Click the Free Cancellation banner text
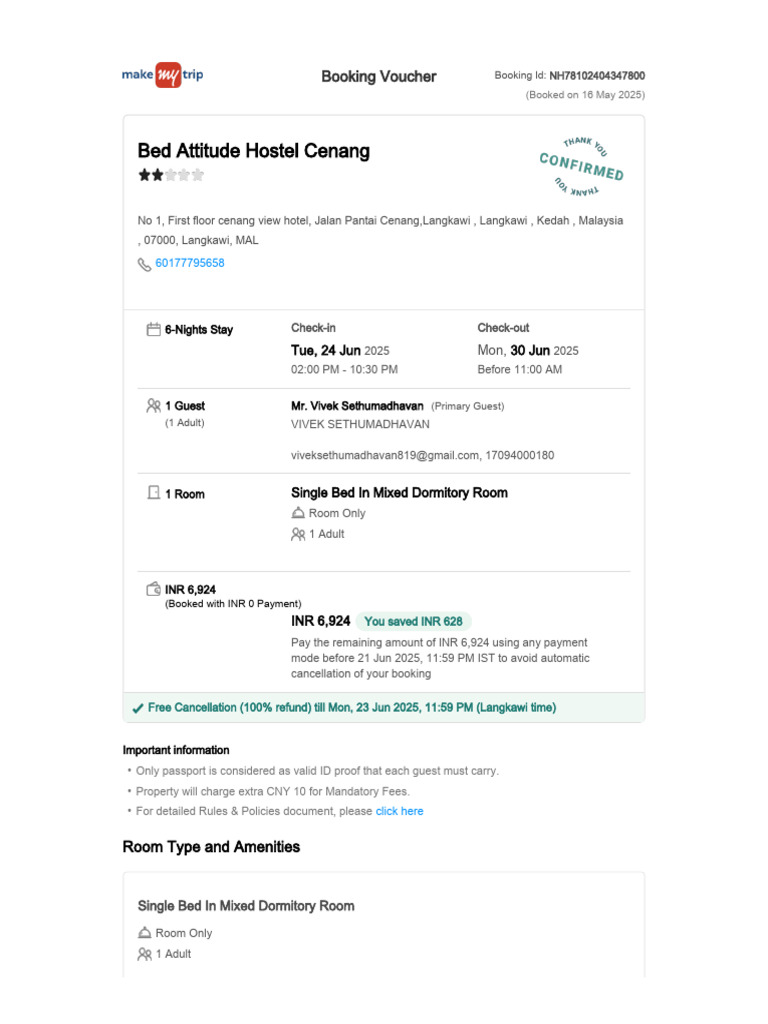The height and width of the screenshot is (1024, 768). 352,708
